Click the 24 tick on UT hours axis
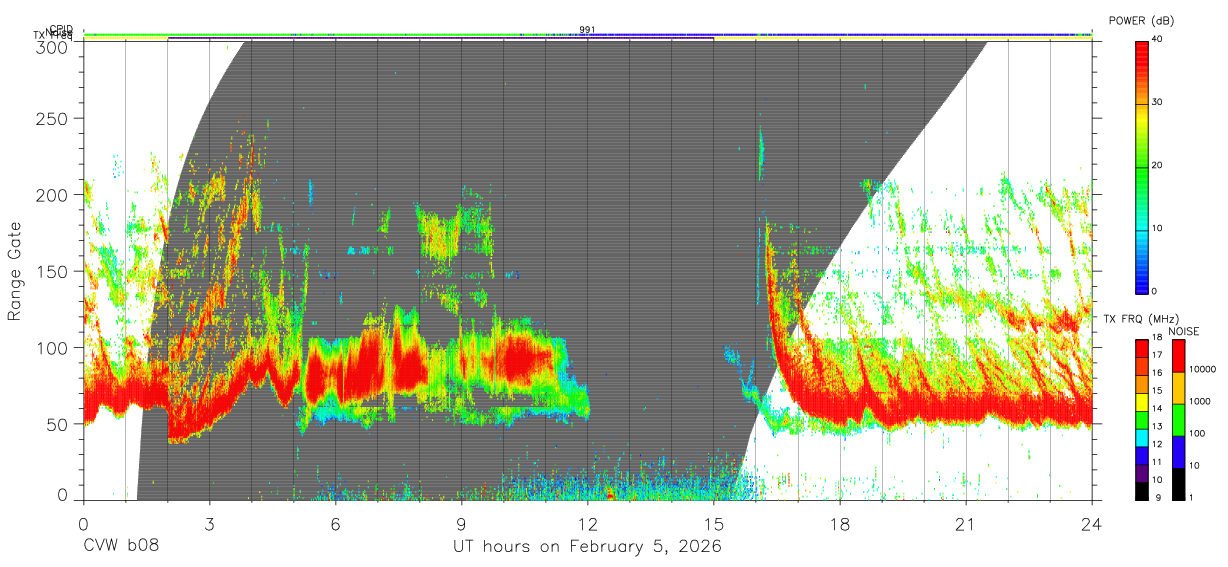Screen dimensions: 1228x567 tap(1091, 524)
